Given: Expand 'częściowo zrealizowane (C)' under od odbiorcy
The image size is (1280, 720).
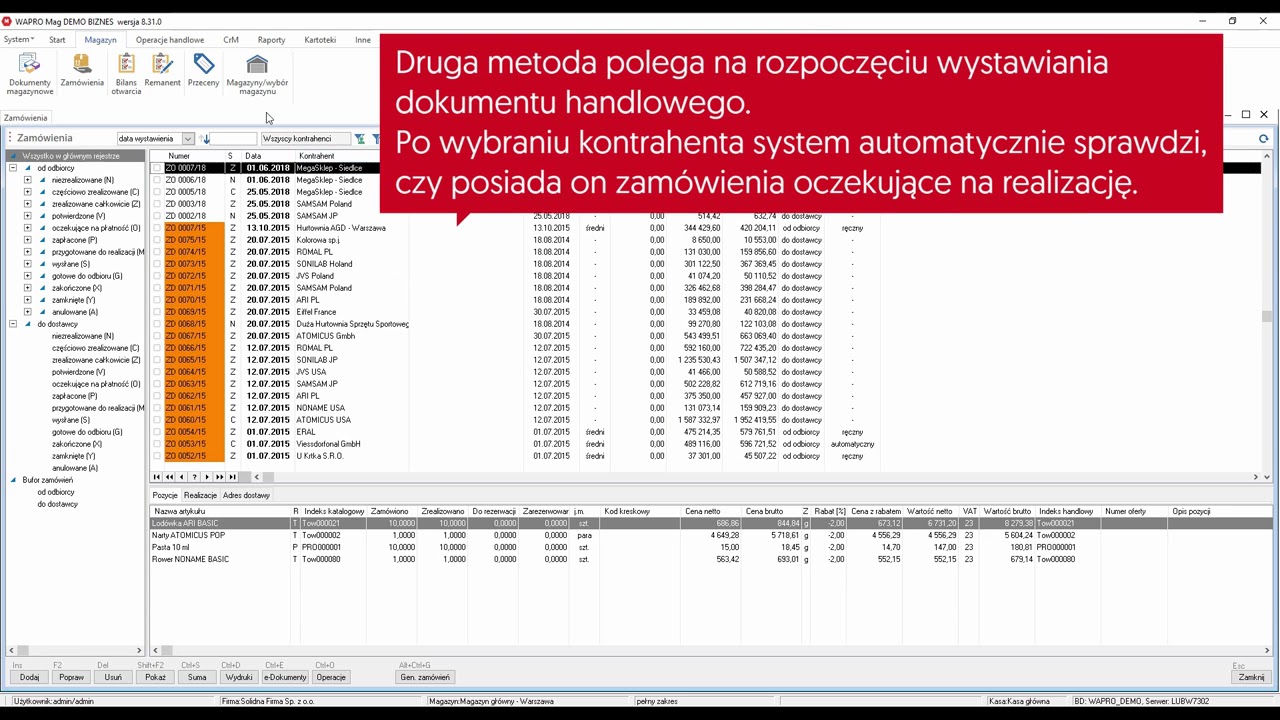Looking at the screenshot, I should pyautogui.click(x=27, y=192).
